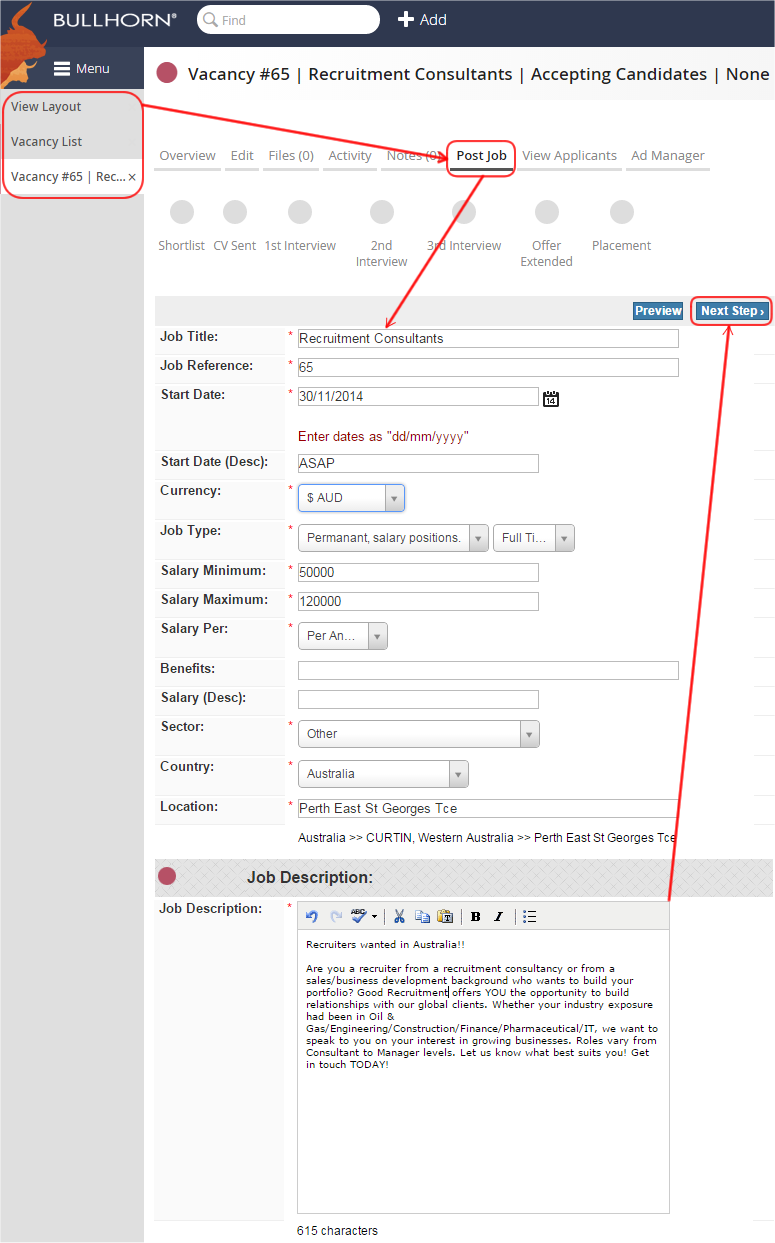Switch to the Overview tab
The height and width of the screenshot is (1243, 775).
click(188, 156)
